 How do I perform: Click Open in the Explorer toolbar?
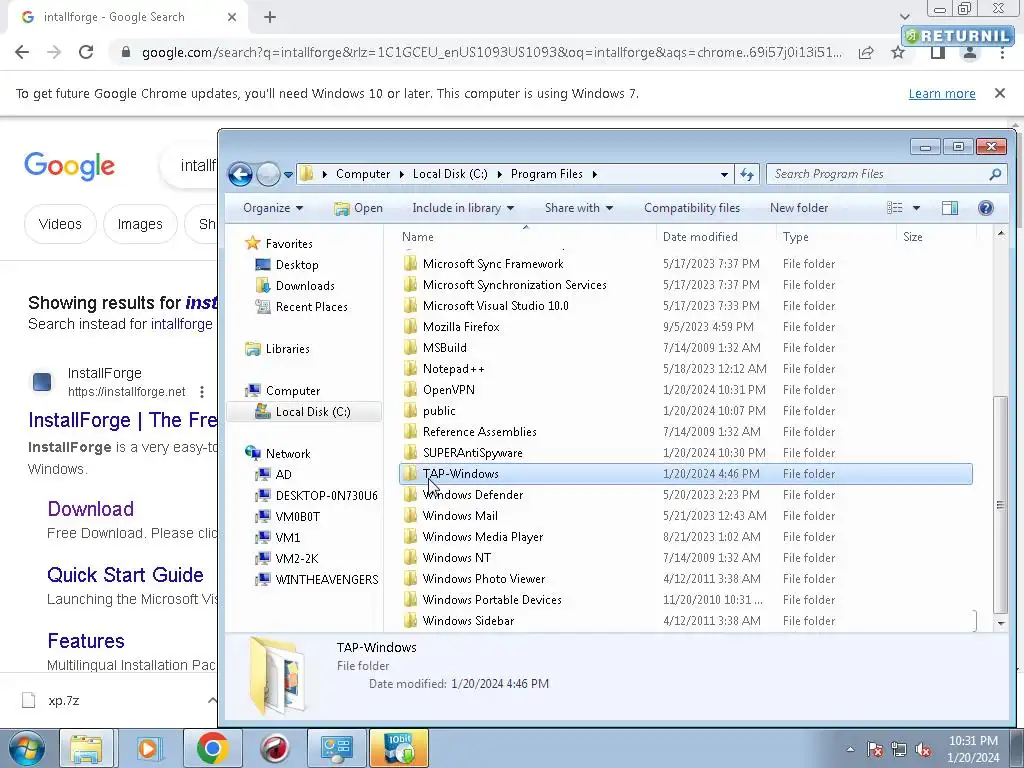(359, 208)
